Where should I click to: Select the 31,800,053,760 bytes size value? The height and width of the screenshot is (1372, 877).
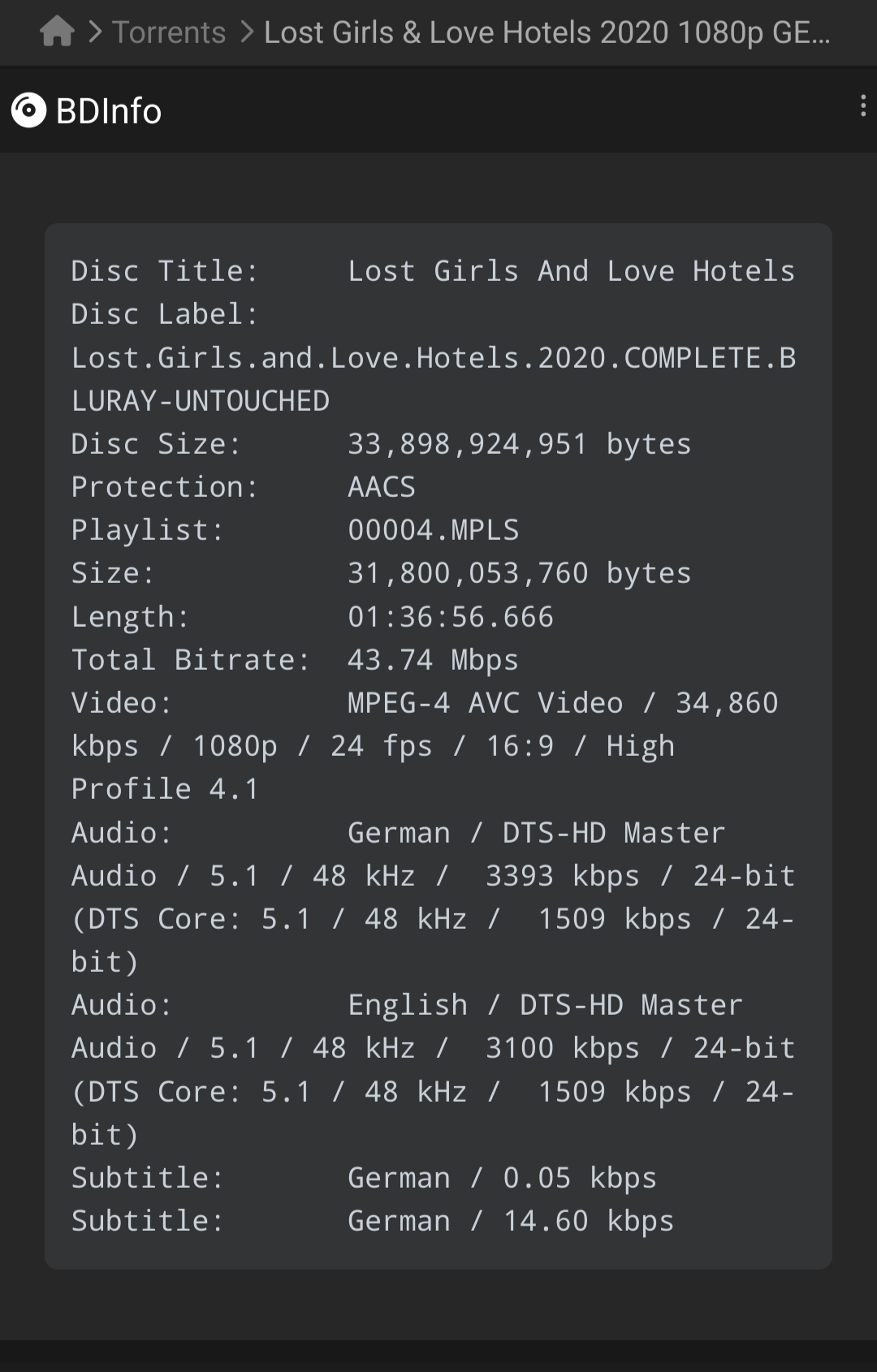520,573
